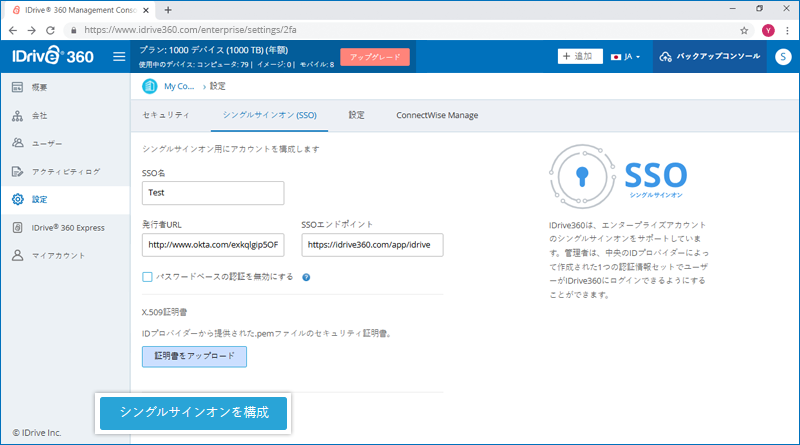Click the My Co... company icon in breadcrumb
Image resolution: width=800 pixels, height=445 pixels.
click(x=149, y=86)
